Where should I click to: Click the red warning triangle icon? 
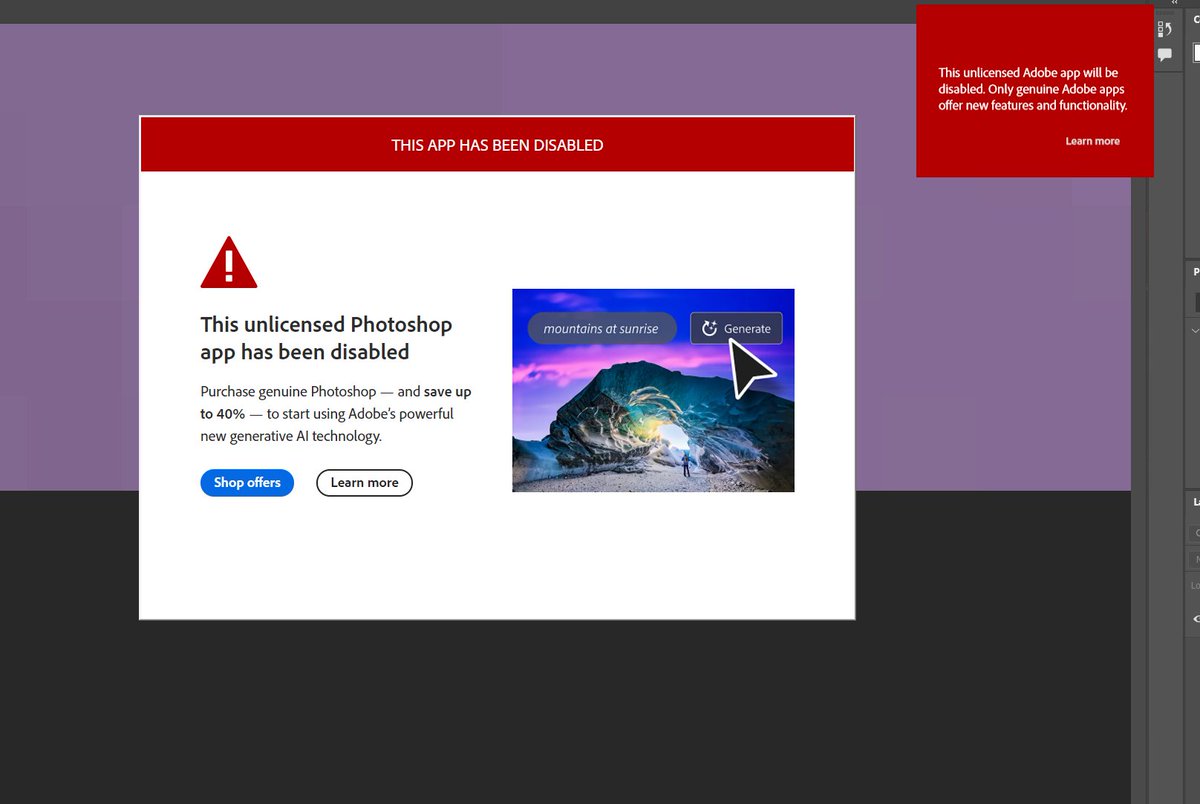tap(229, 263)
